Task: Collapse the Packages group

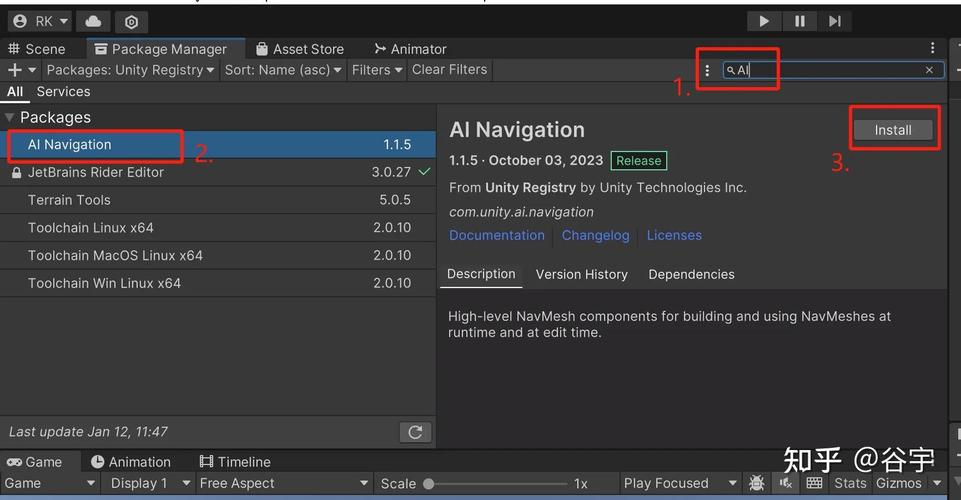Action: coord(9,117)
